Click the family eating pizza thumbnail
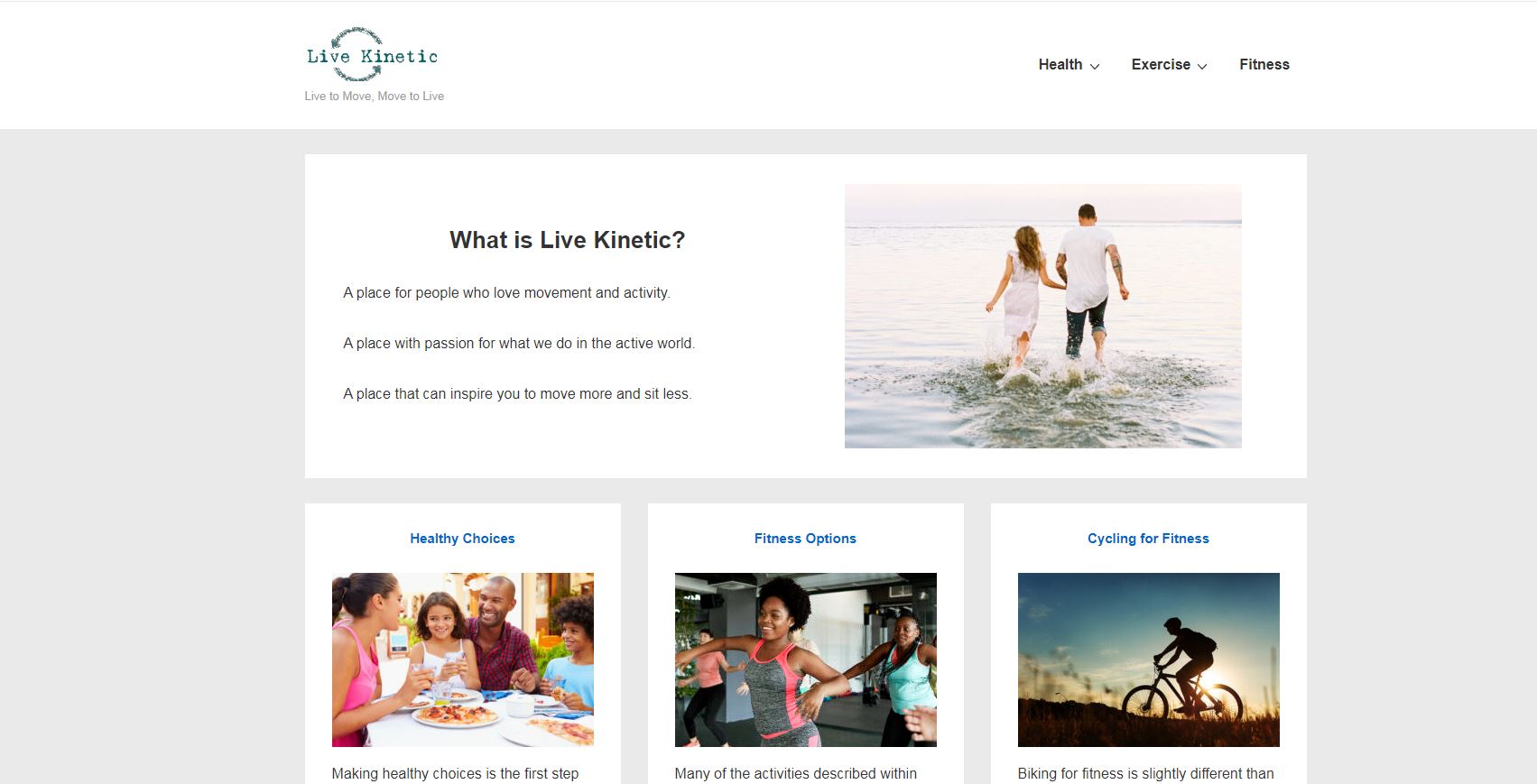The width and height of the screenshot is (1537, 784). pos(462,659)
